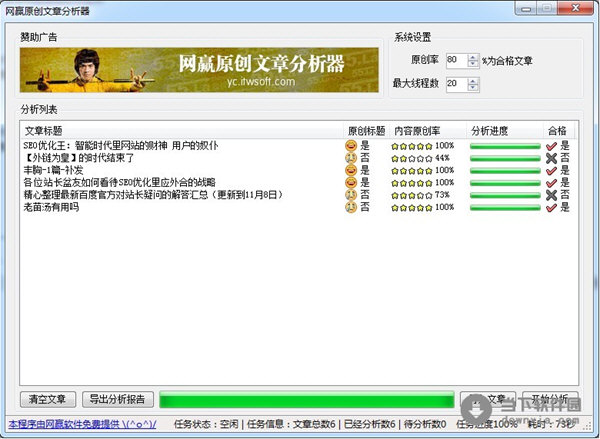Click the 开始分析 button
The image size is (600, 439).
550,400
